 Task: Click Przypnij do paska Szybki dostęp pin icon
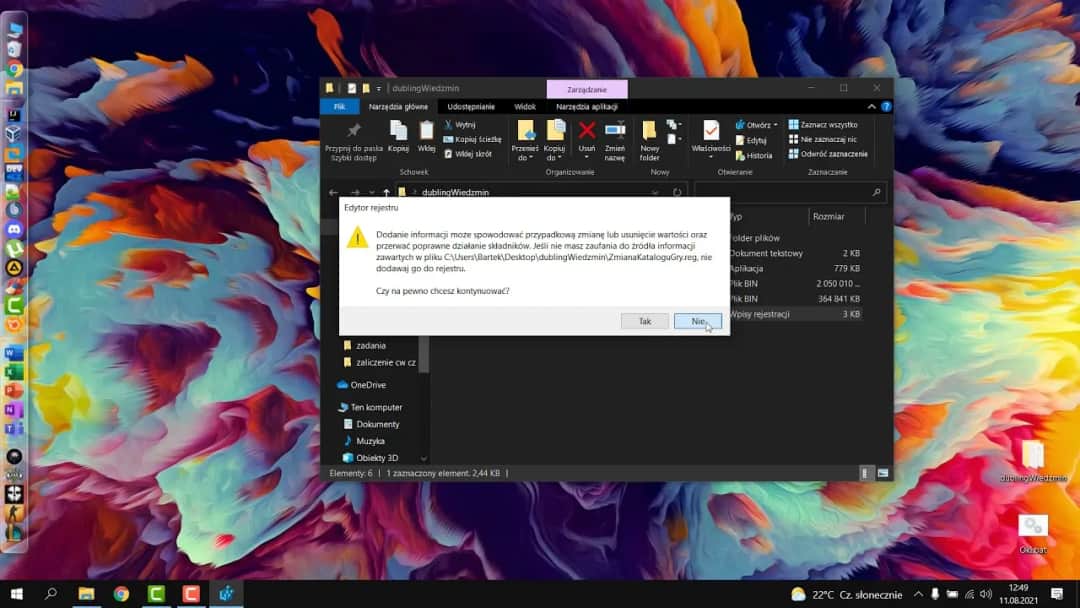tap(353, 131)
